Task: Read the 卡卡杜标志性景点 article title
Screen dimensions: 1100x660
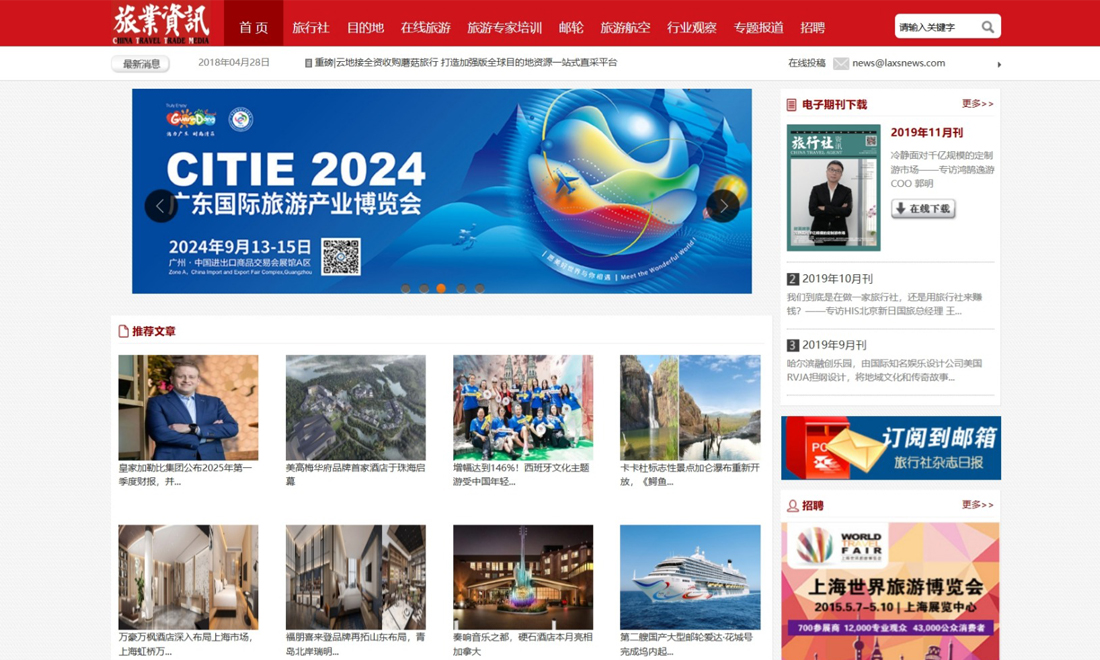Action: point(690,475)
